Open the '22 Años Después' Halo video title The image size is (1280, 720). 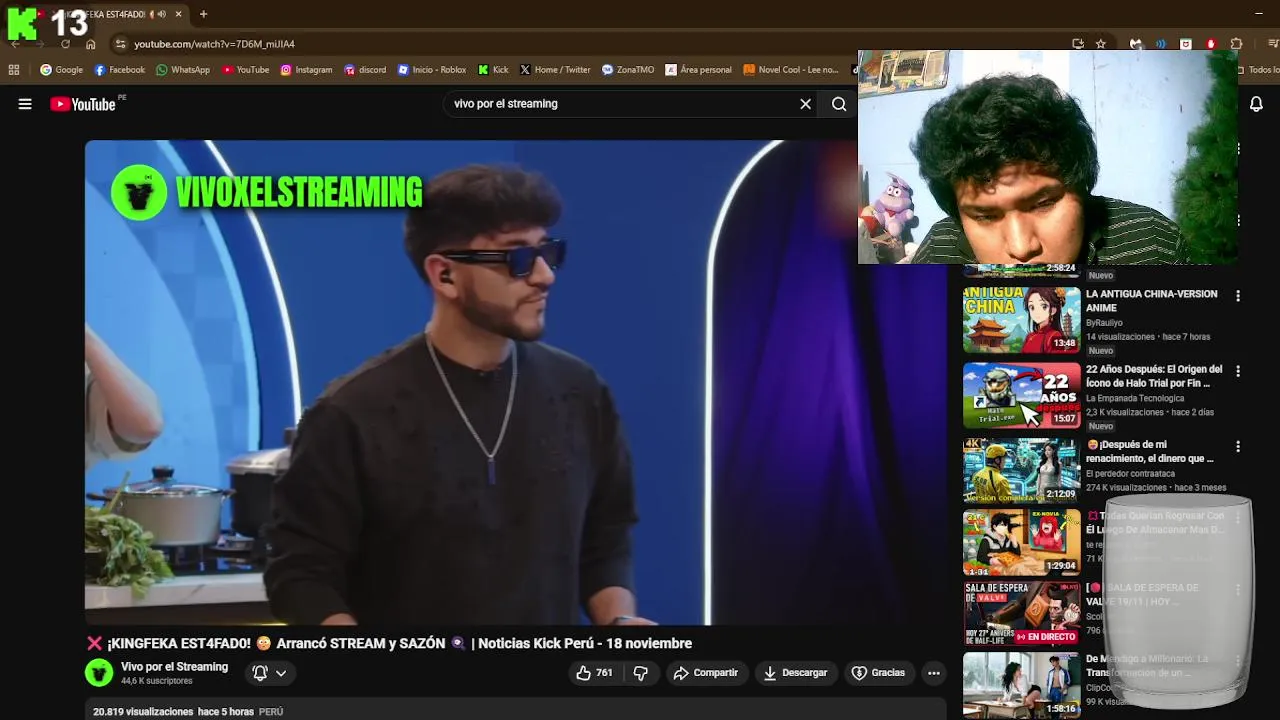(x=1154, y=376)
